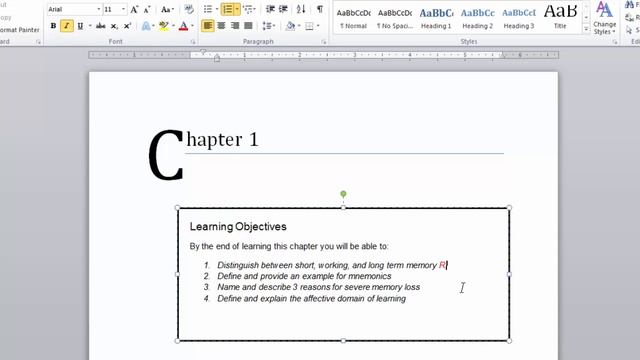Click in the Chapter 1 title
This screenshot has width=640, height=360.
(222, 140)
